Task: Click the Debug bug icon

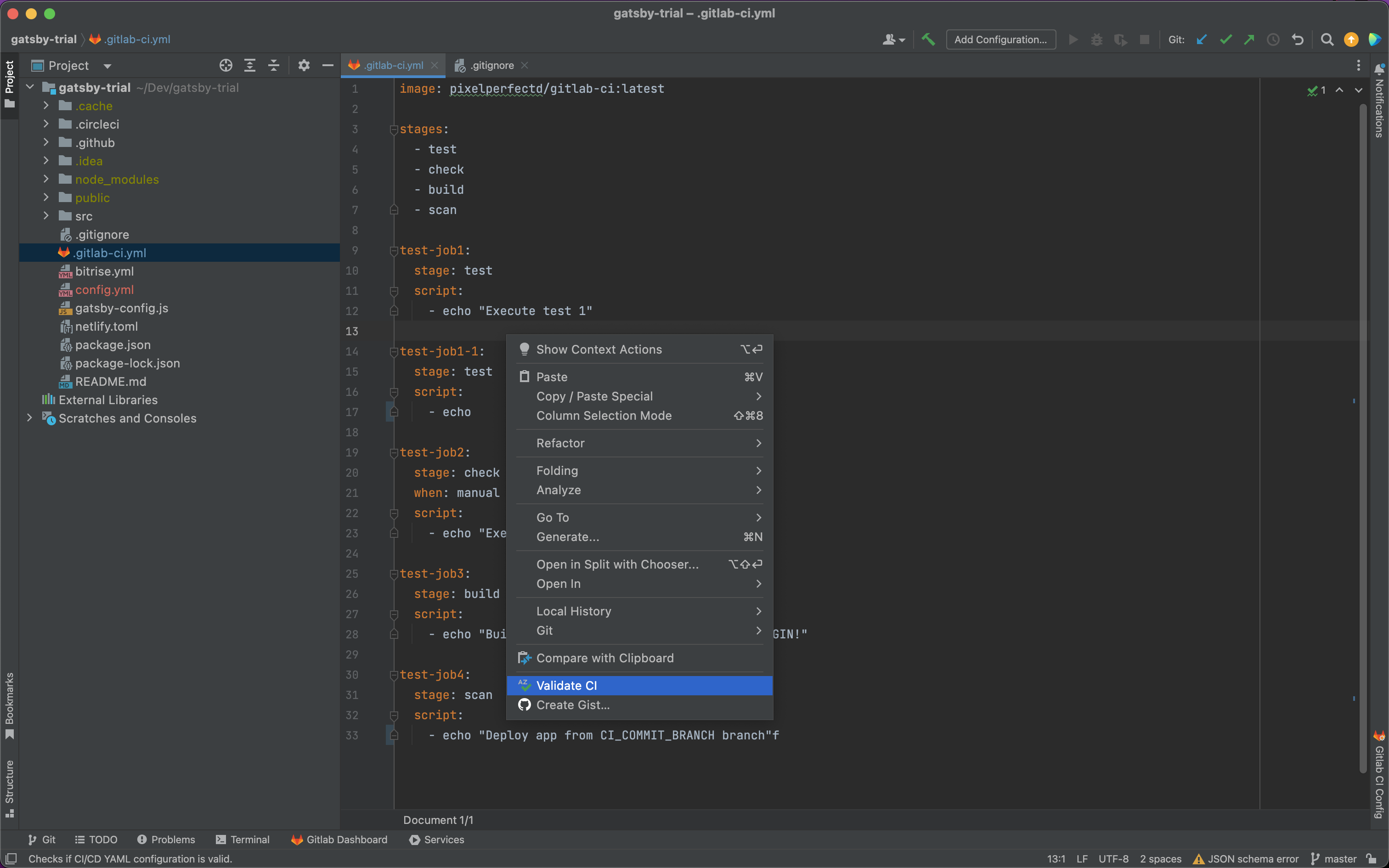Action: (x=1097, y=39)
